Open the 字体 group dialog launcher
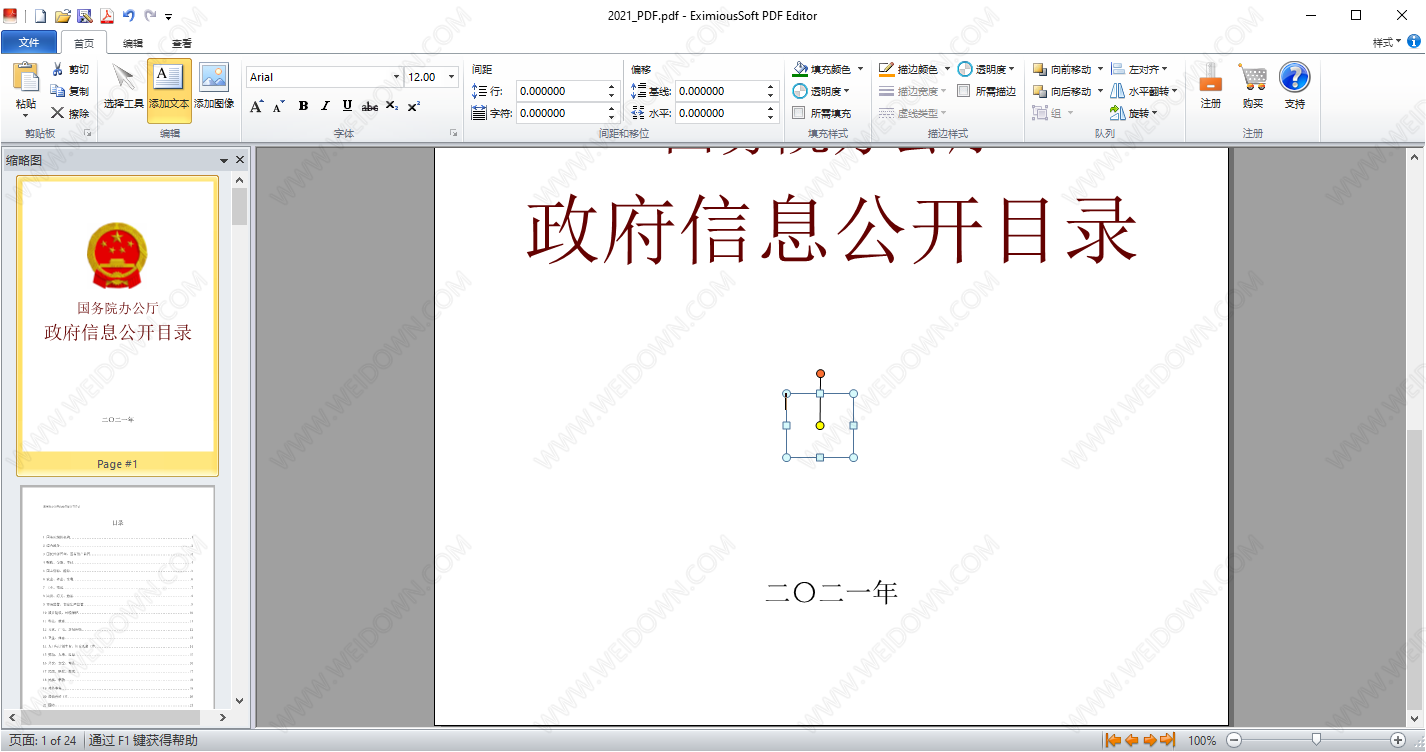 tap(453, 133)
